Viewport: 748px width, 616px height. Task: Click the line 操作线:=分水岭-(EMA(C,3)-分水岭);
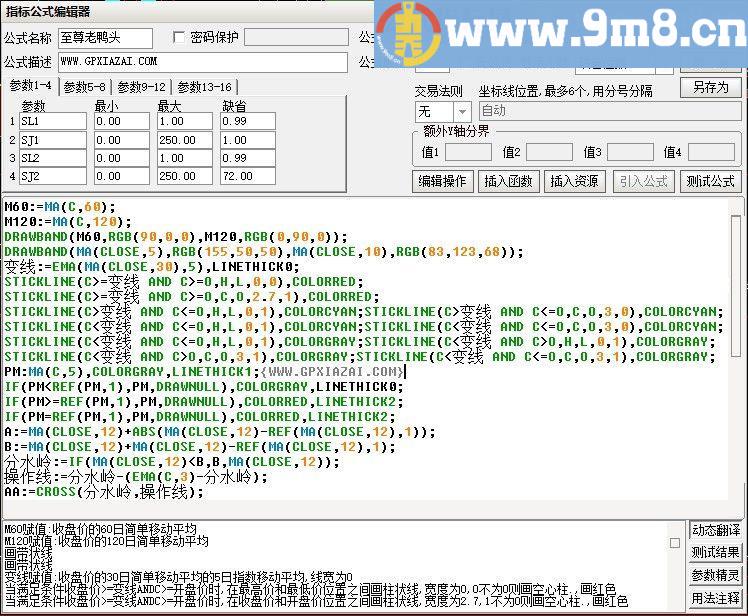pyautogui.click(x=136, y=477)
